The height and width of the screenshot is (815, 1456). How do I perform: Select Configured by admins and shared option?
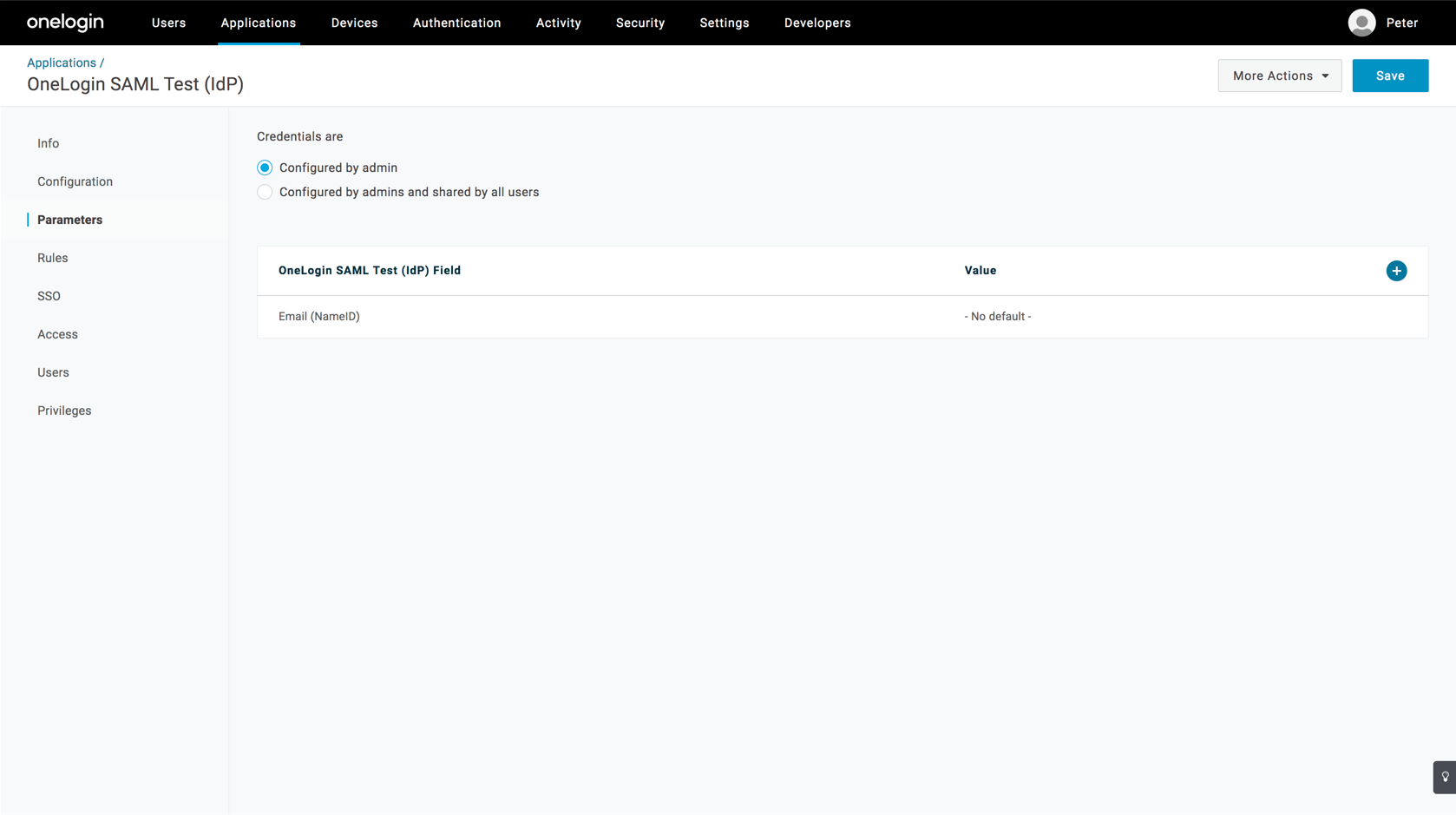coord(265,192)
